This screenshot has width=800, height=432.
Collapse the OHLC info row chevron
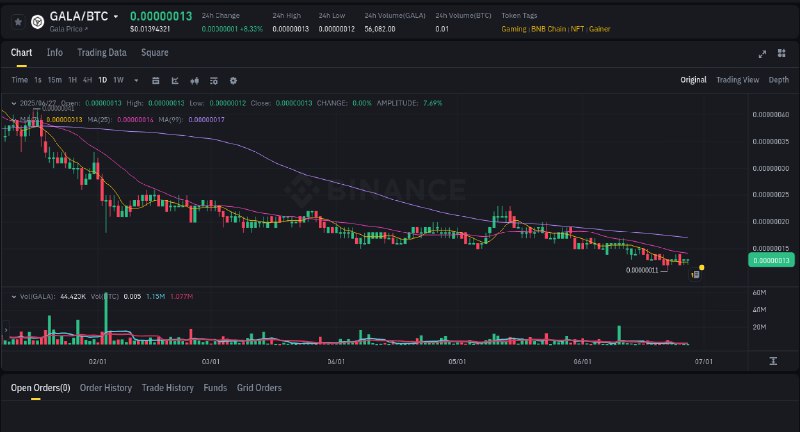[14, 103]
